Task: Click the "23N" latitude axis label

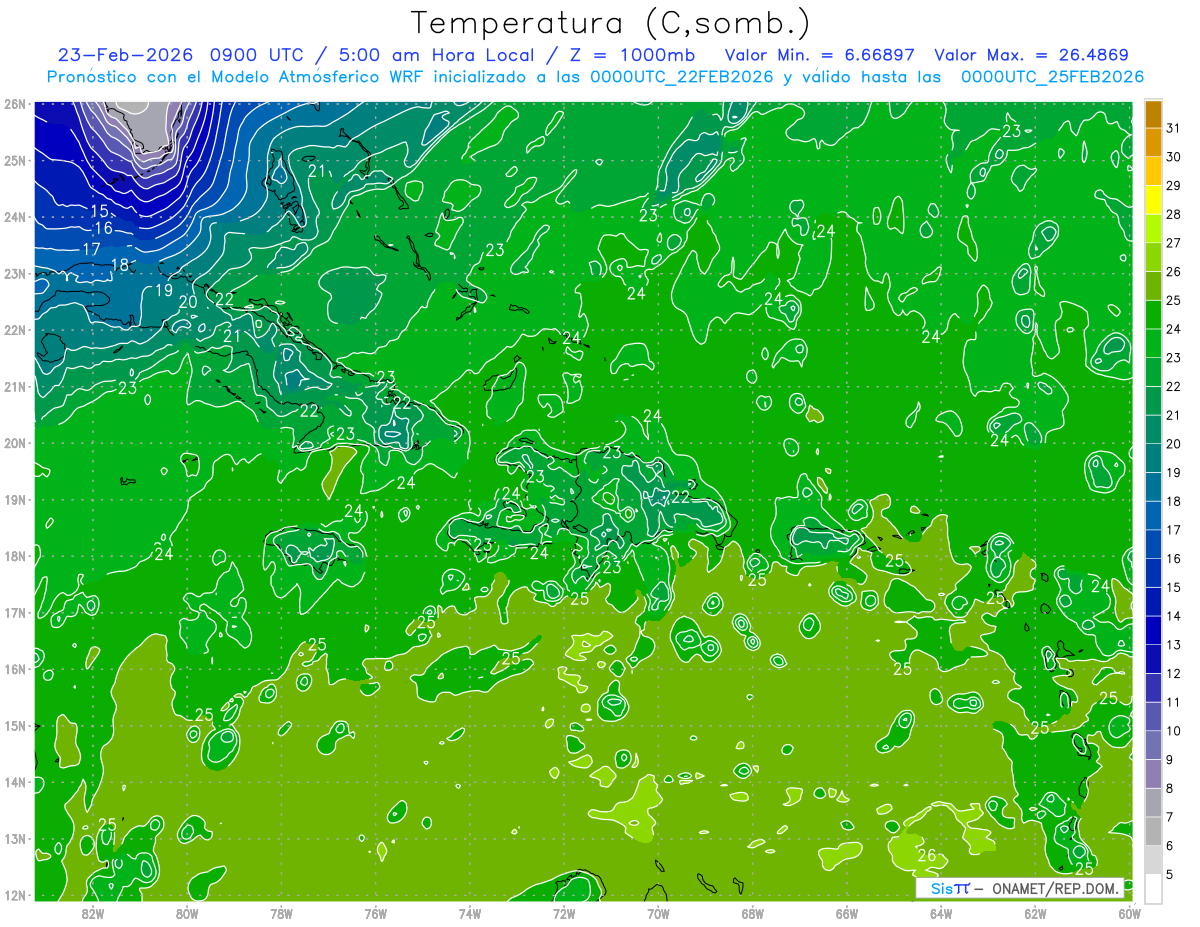Action: coord(14,273)
